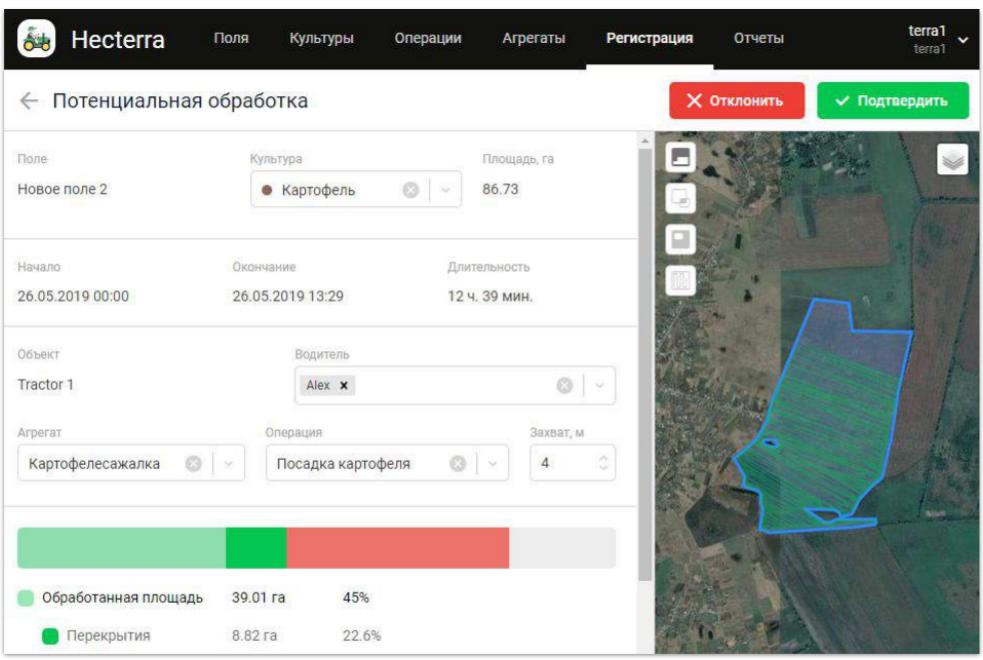
Task: Adjust the Захват width stepper arrows
Action: [603, 463]
